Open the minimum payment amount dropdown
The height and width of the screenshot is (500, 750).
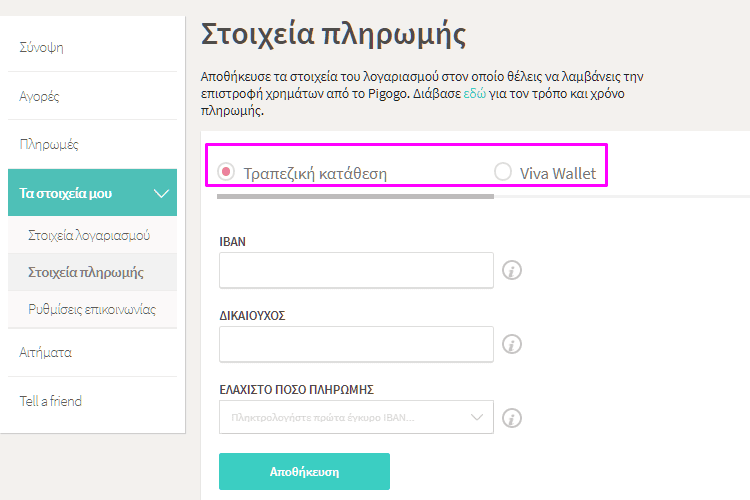[x=356, y=417]
